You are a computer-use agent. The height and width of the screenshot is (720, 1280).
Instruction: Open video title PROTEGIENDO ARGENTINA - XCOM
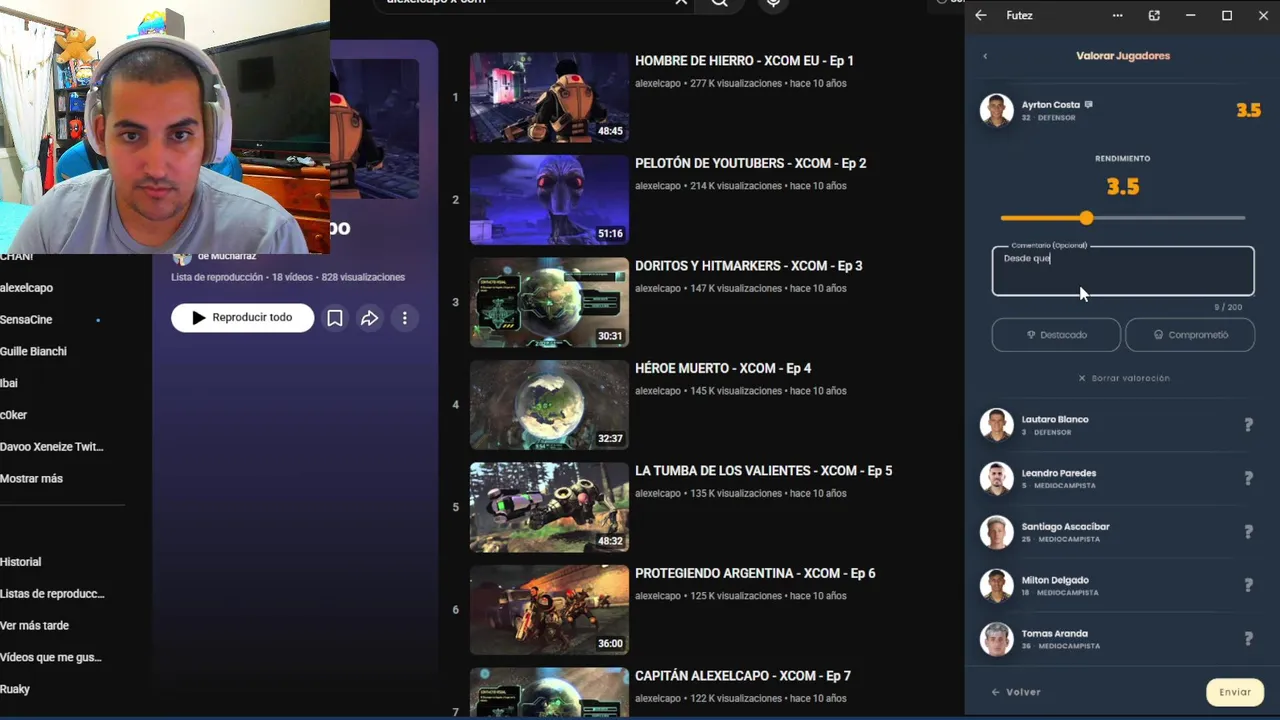[755, 573]
